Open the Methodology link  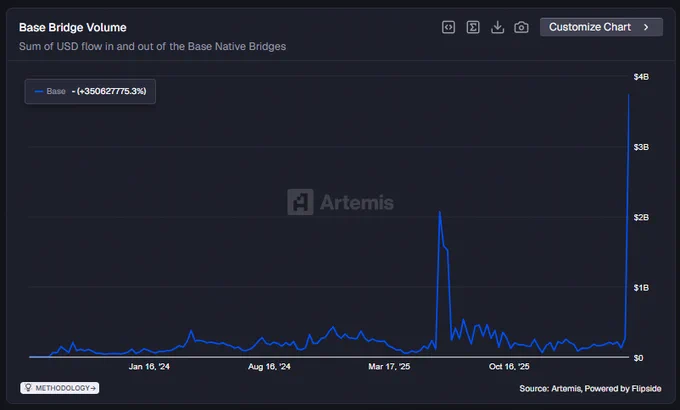[x=59, y=388]
